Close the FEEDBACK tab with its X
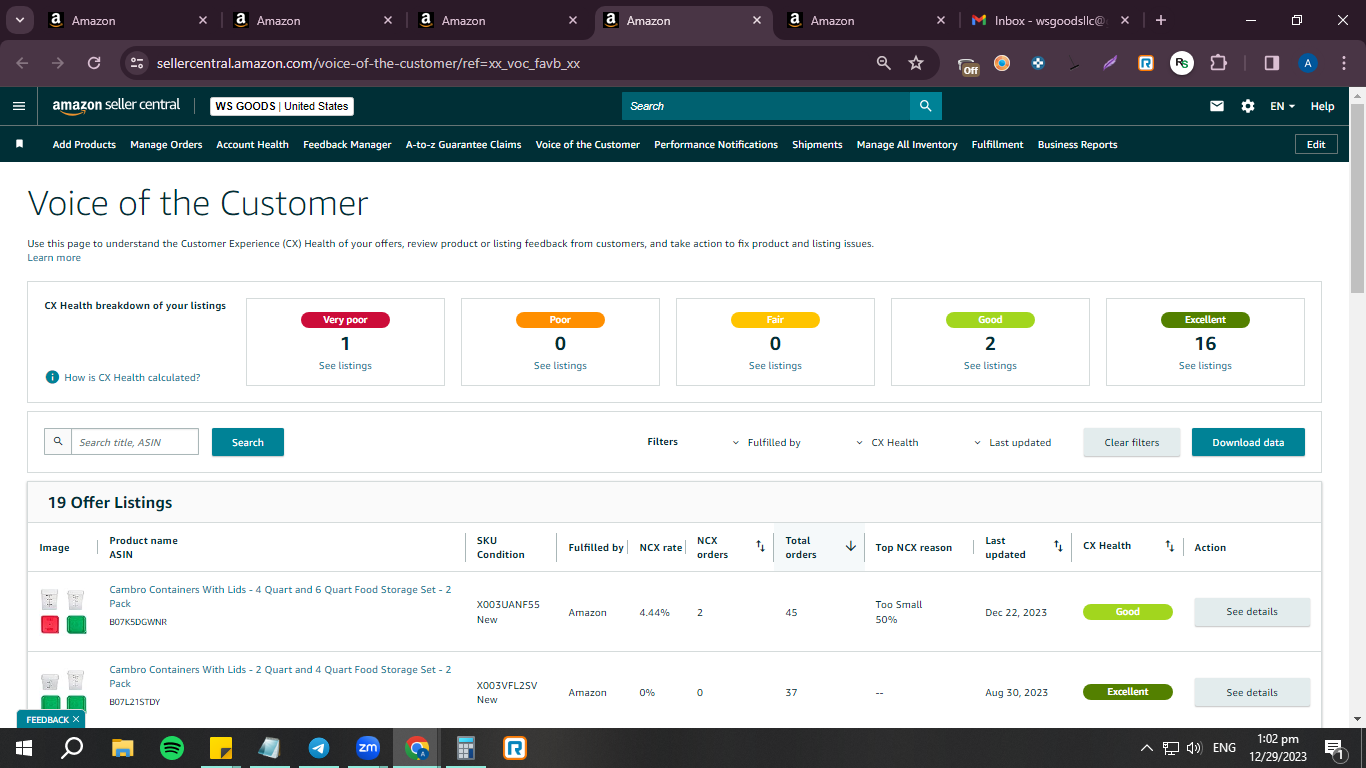The image size is (1366, 768). click(77, 719)
